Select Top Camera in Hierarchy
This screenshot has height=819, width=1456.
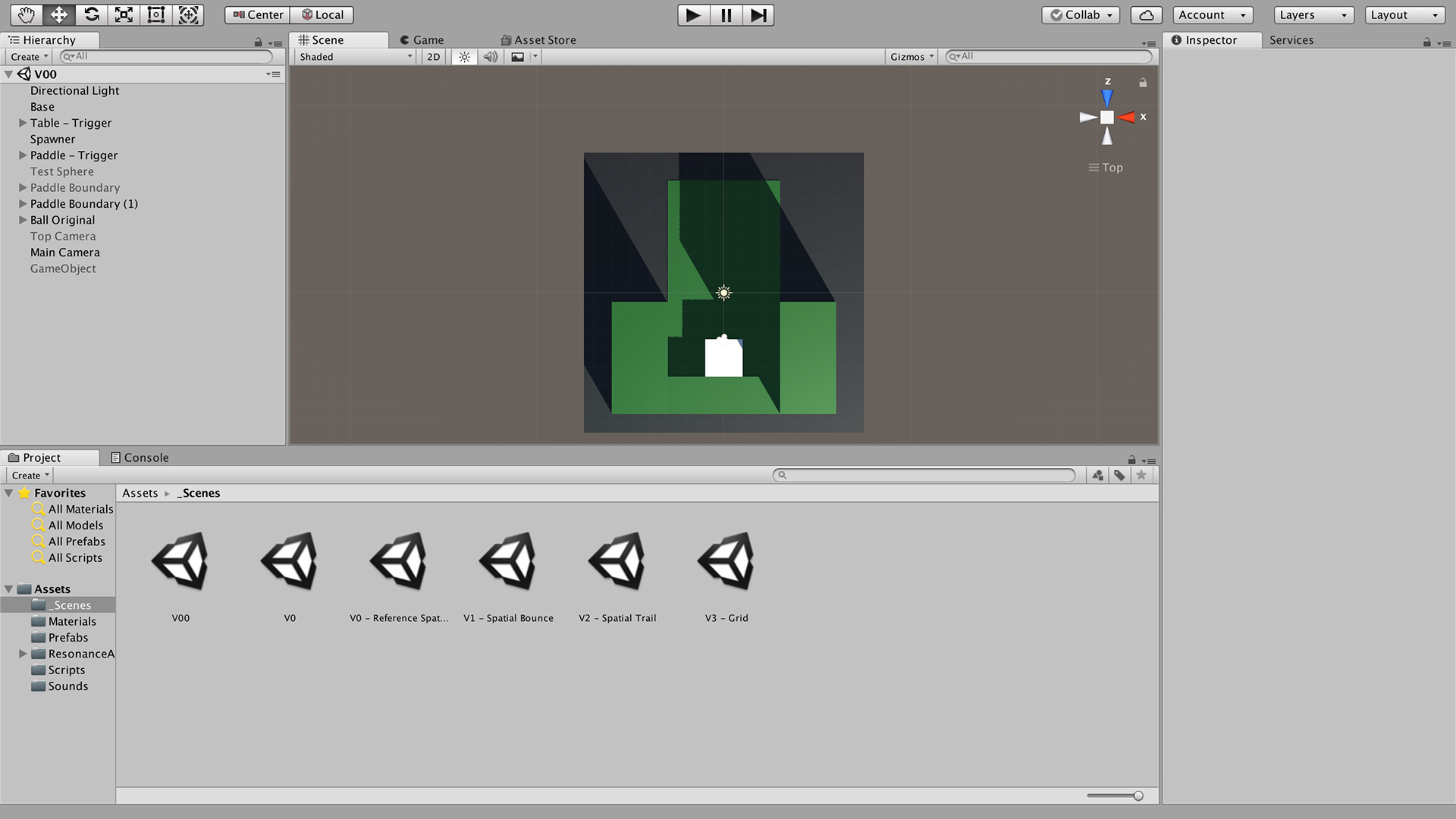(x=63, y=236)
